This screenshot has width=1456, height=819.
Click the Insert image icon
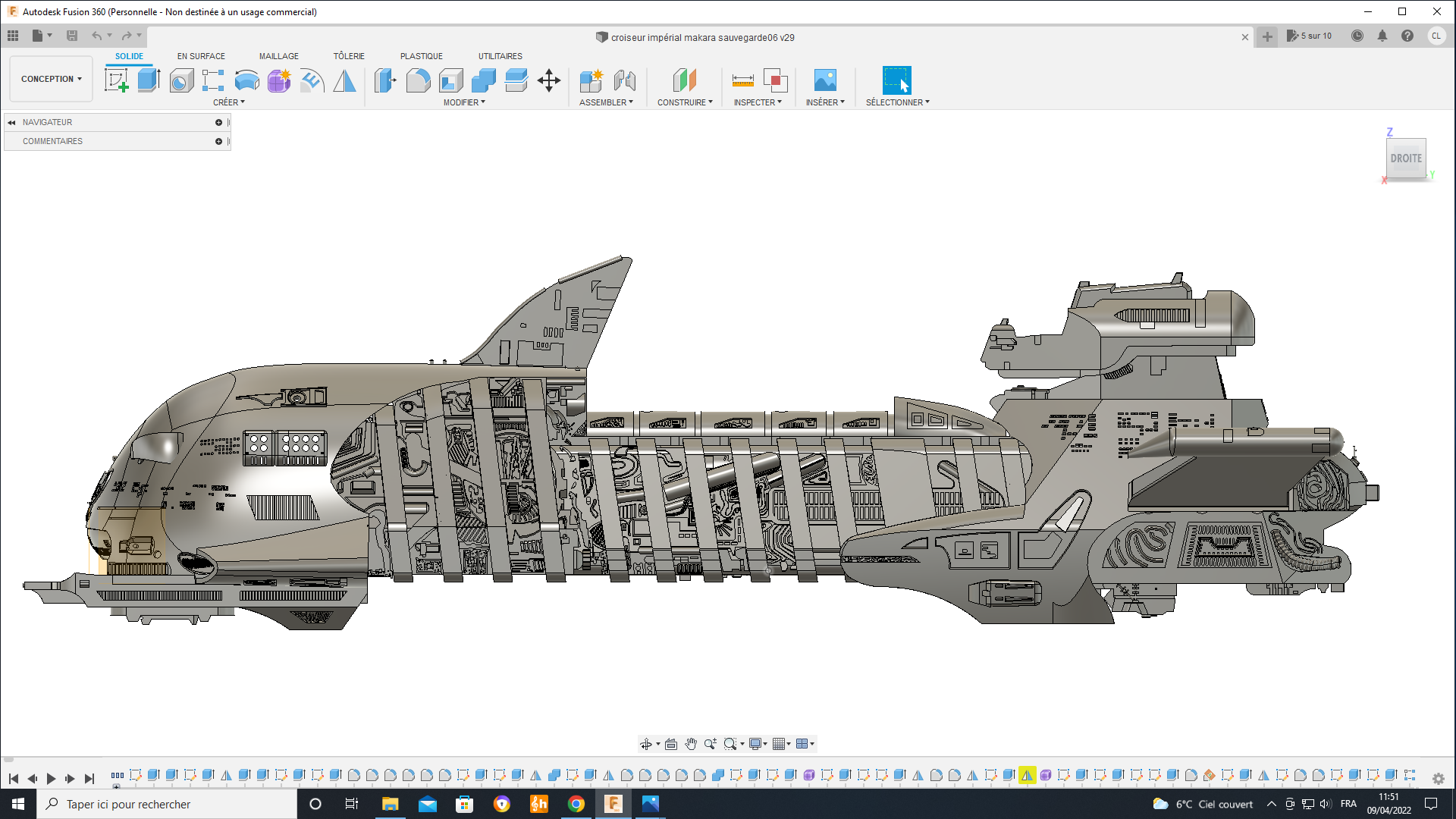824,80
